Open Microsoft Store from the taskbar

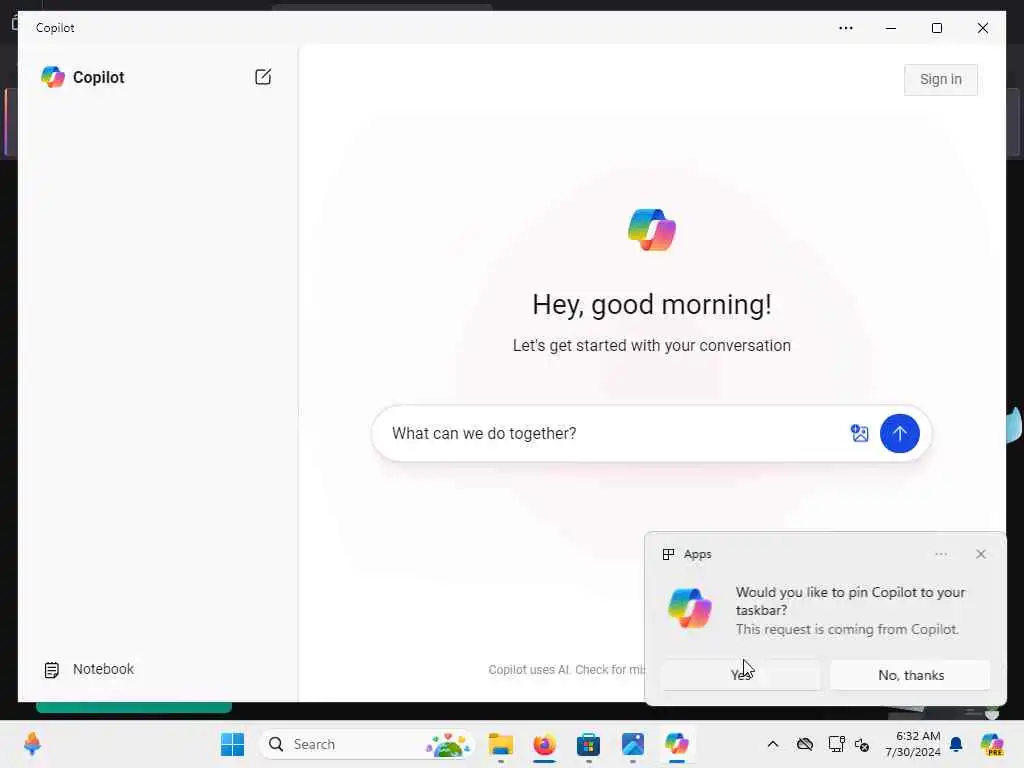588,744
